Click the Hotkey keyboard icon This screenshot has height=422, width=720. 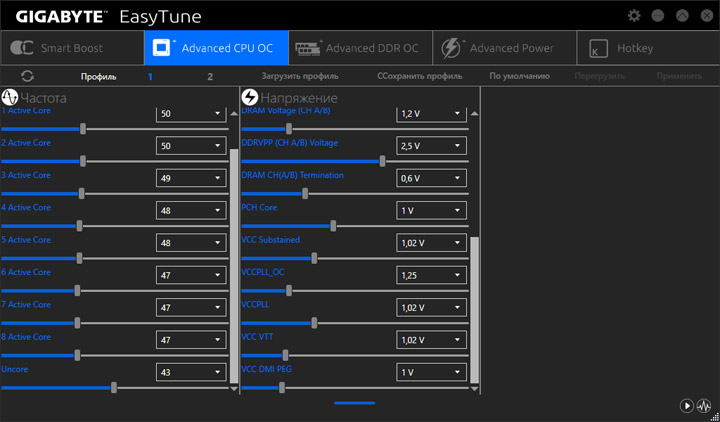pyautogui.click(x=598, y=49)
